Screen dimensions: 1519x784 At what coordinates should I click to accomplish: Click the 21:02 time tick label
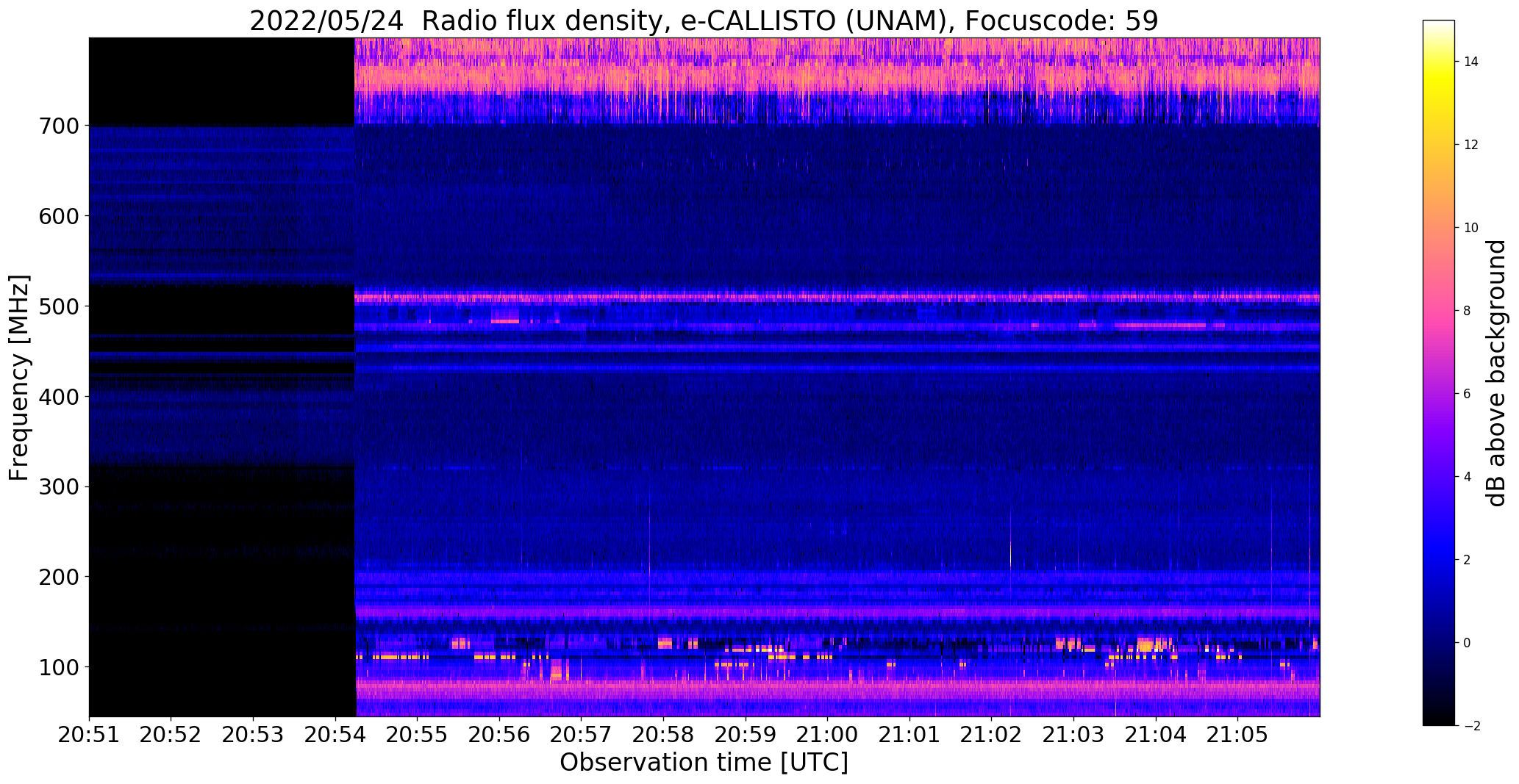click(x=991, y=734)
